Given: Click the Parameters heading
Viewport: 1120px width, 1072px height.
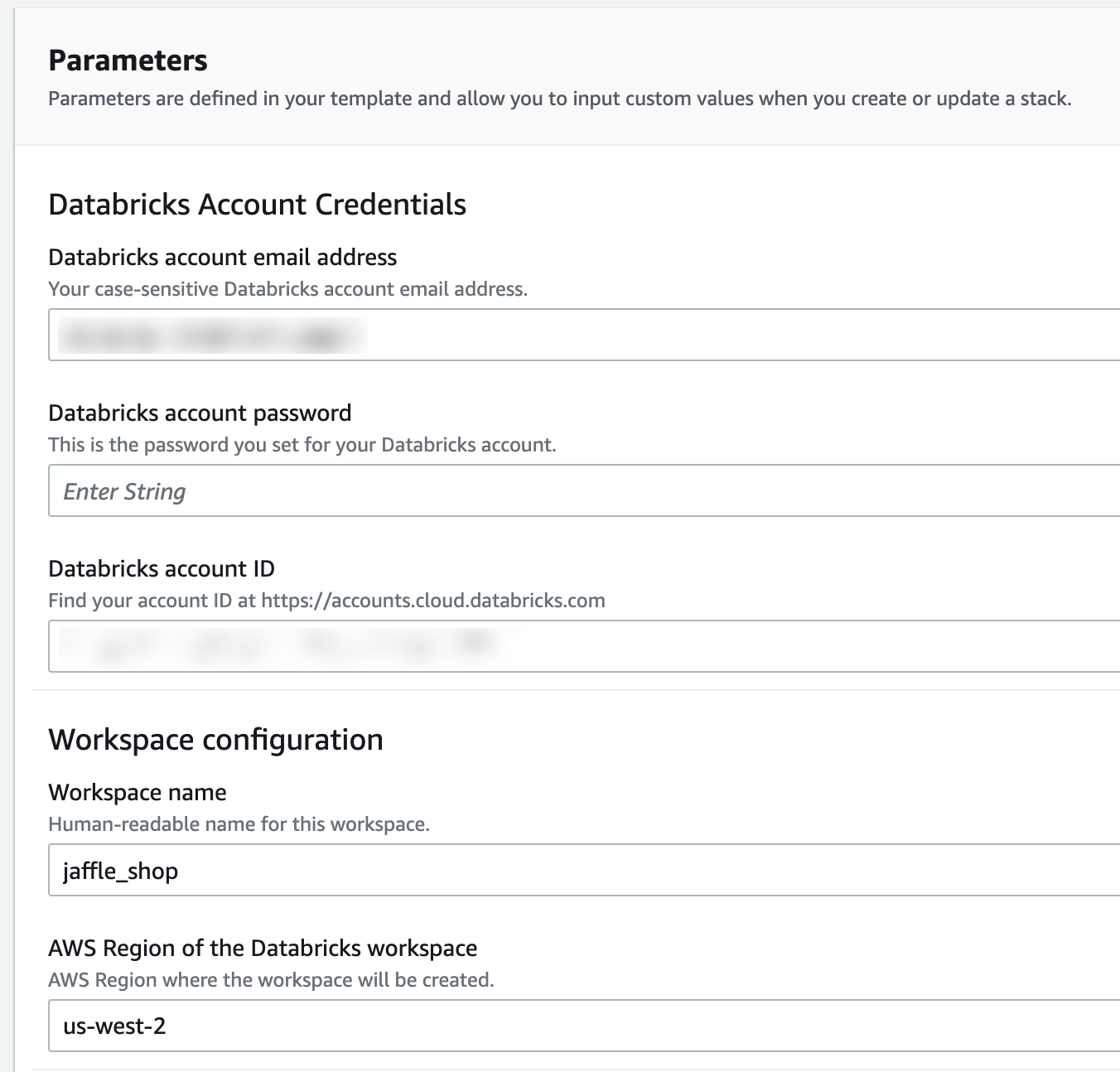Looking at the screenshot, I should pos(127,58).
